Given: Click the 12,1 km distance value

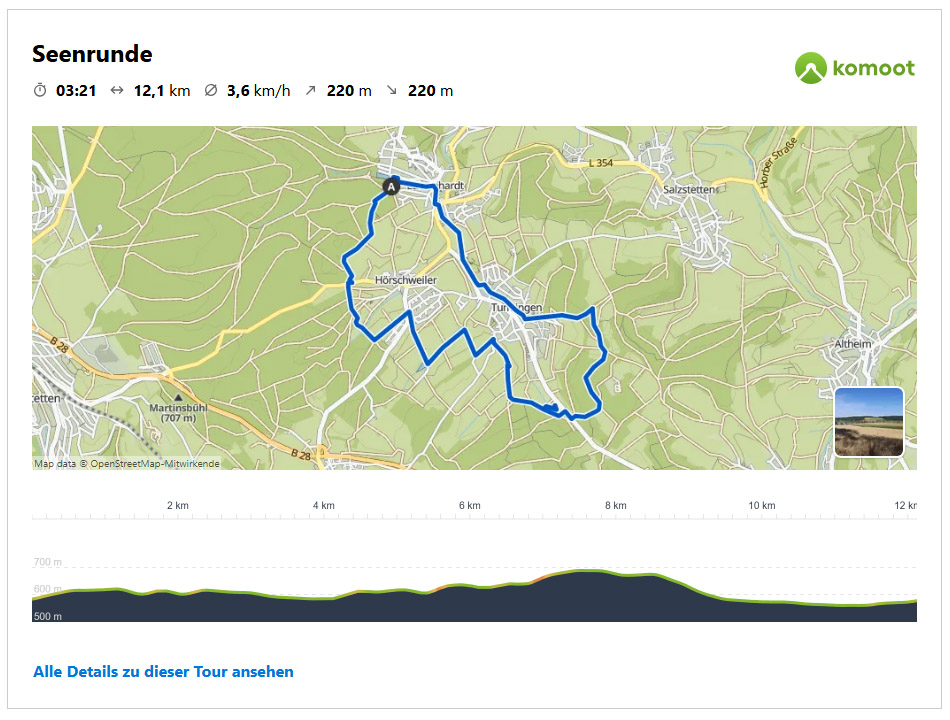Looking at the screenshot, I should point(162,91).
